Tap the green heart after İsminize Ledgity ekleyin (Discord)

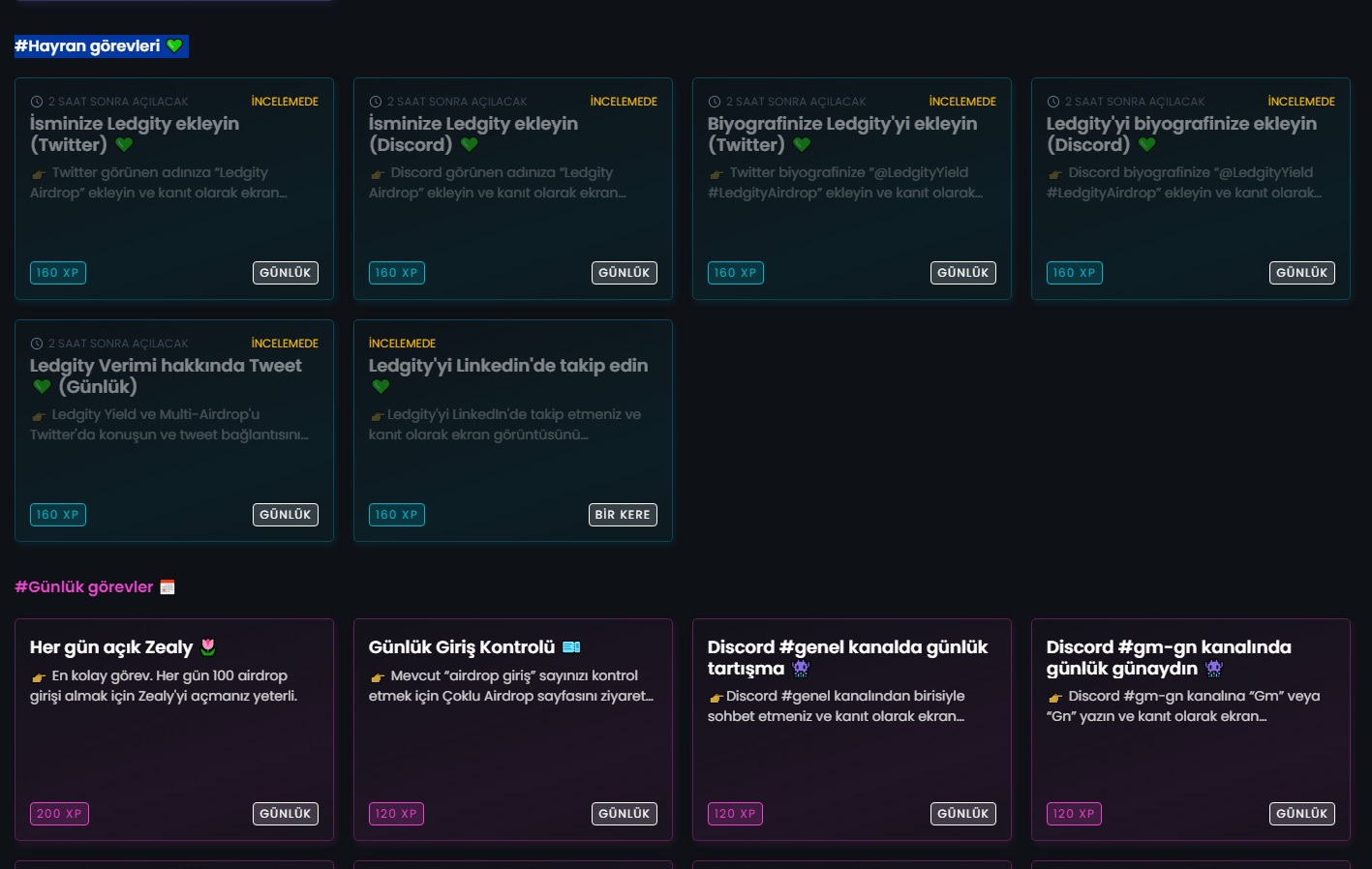470,145
